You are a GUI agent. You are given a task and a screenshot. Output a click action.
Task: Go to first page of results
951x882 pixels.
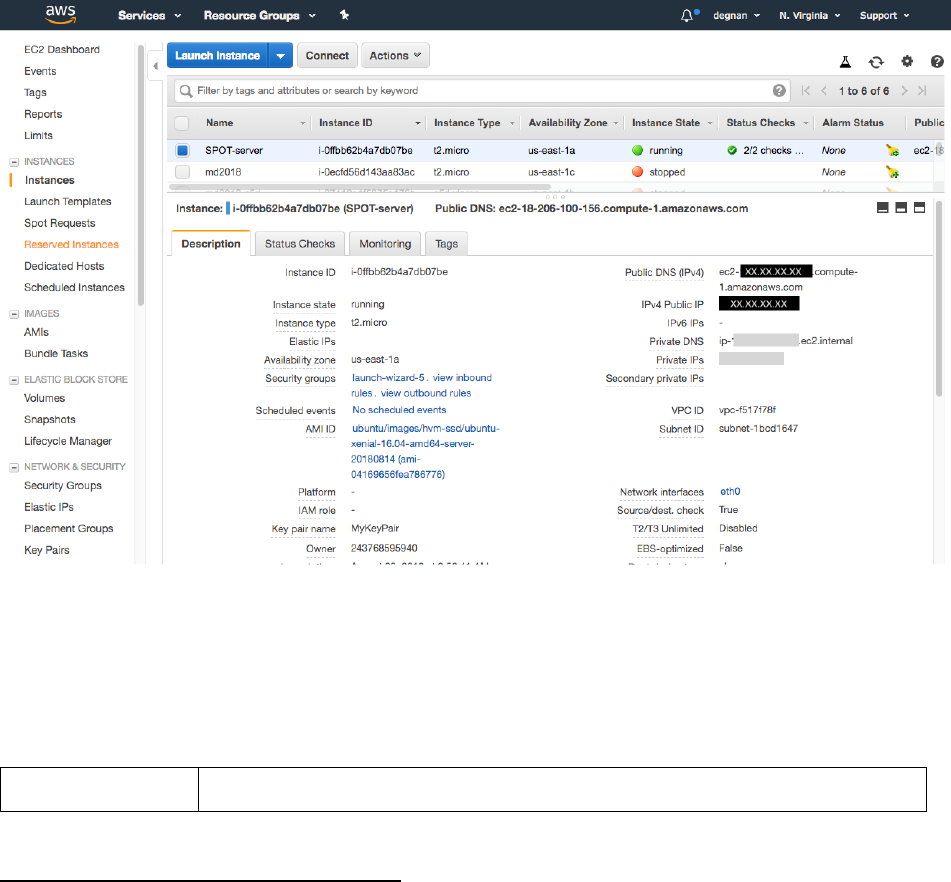click(x=805, y=90)
